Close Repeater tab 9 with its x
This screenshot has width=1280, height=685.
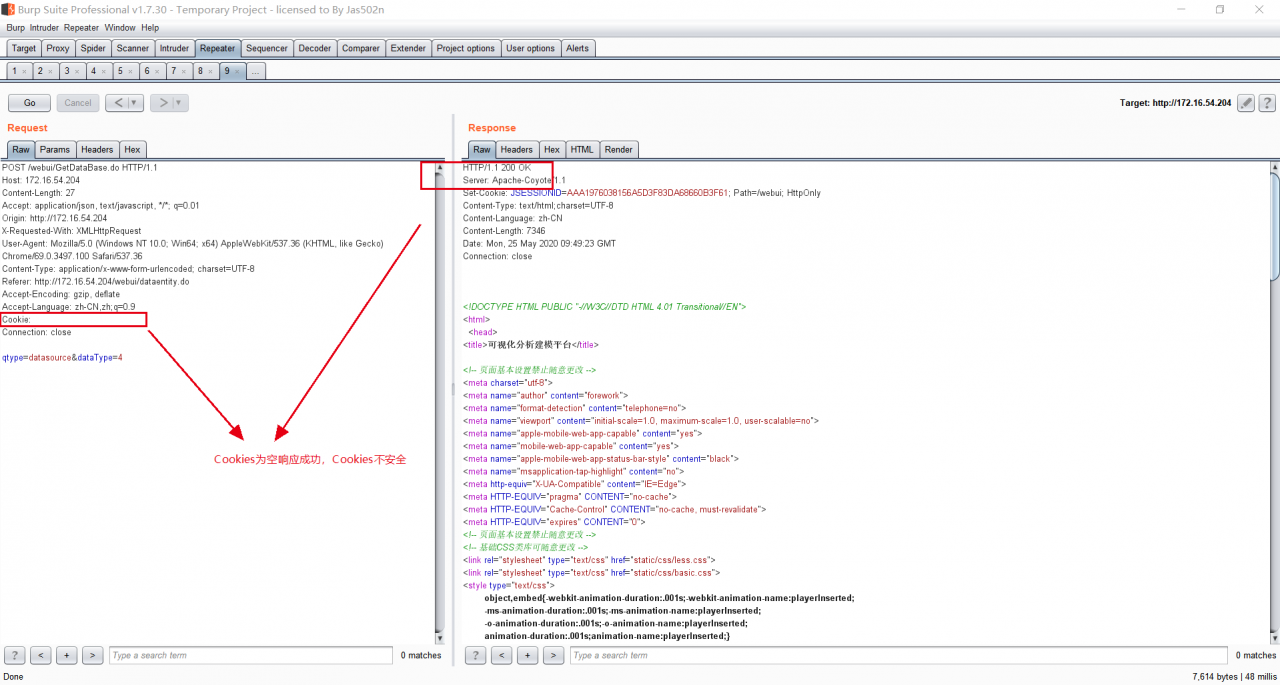pyautogui.click(x=237, y=72)
